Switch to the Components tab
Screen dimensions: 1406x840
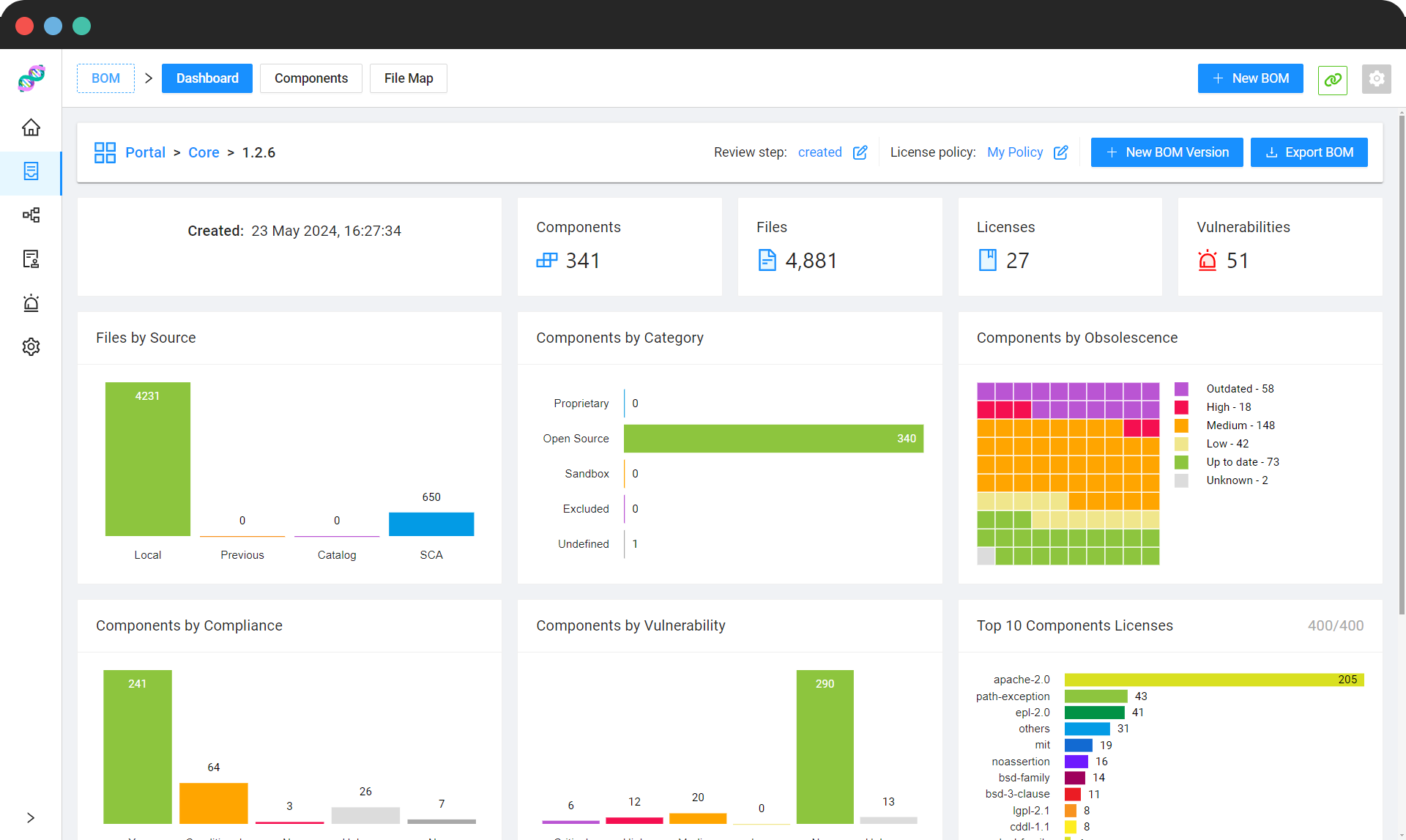coord(311,78)
